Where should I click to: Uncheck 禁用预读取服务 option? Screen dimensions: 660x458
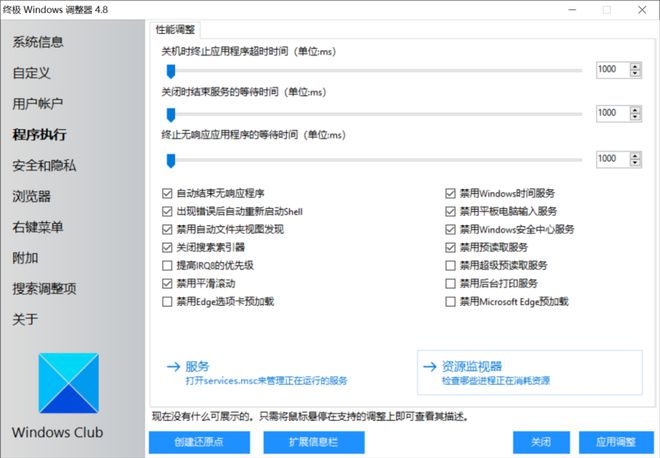click(x=450, y=248)
